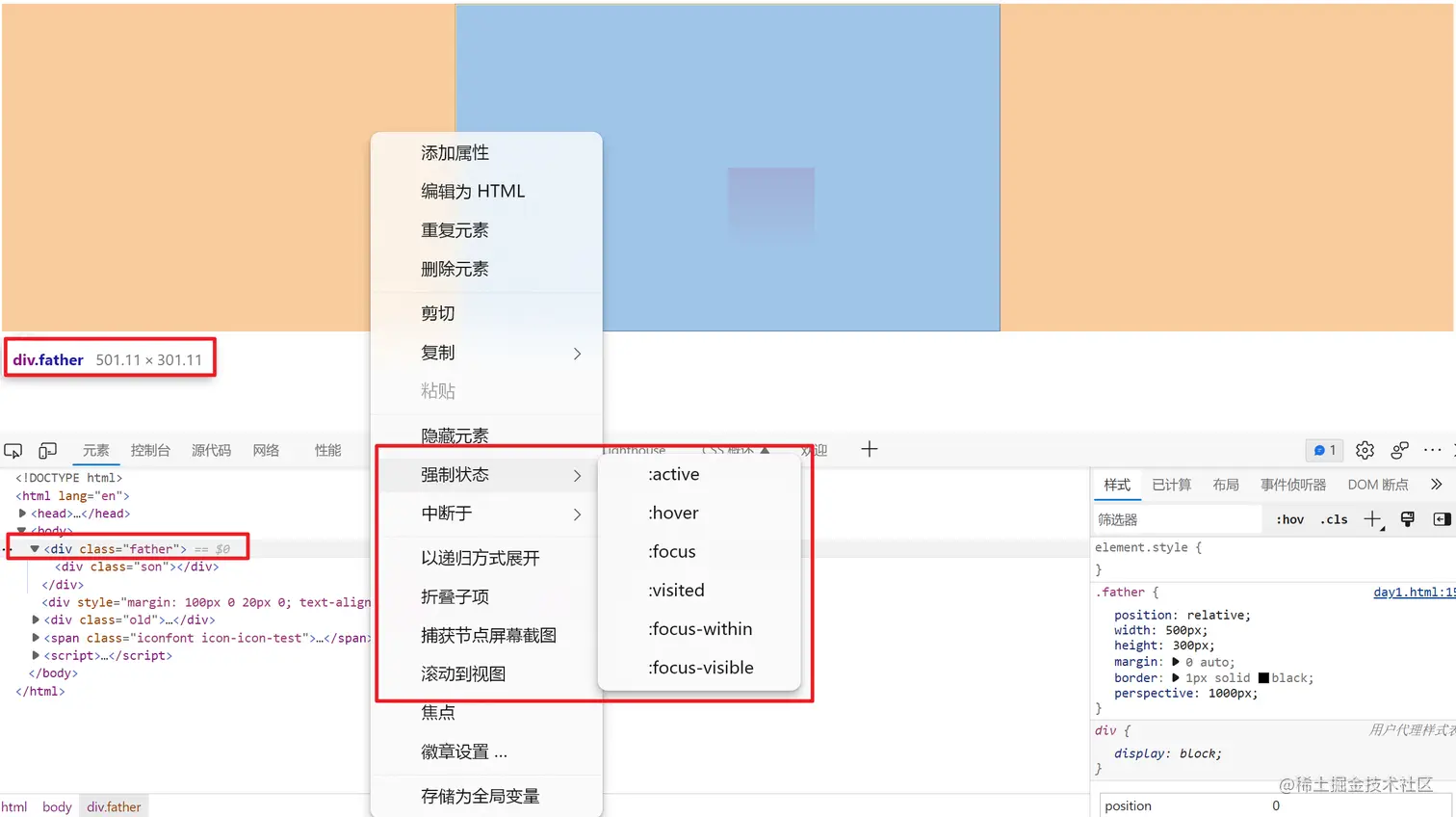Force the :active state
This screenshot has height=817, width=1456.
pyautogui.click(x=699, y=474)
